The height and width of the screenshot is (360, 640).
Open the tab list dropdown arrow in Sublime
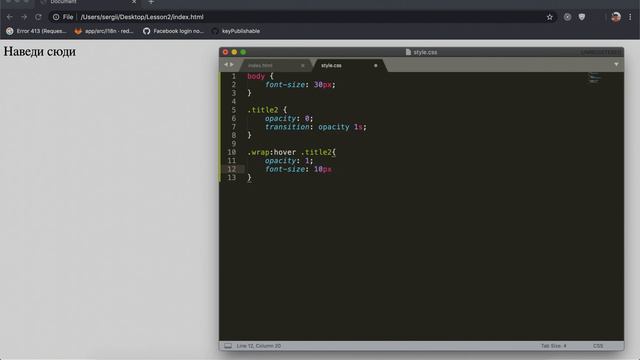coord(616,64)
